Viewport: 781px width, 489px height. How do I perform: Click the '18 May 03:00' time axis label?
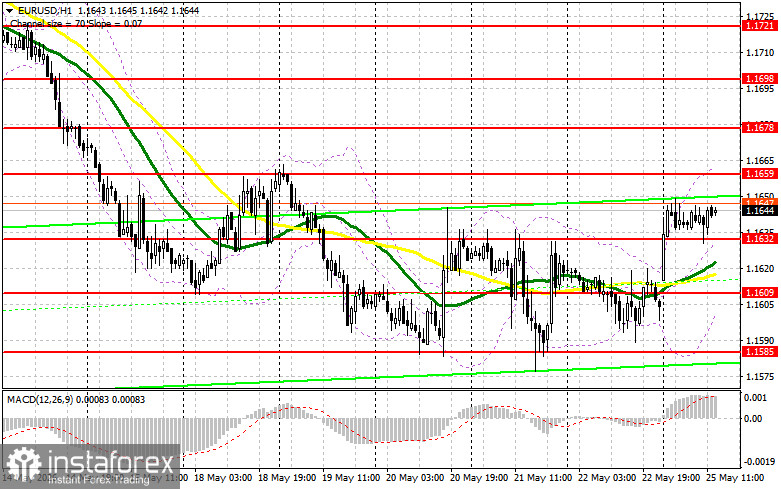[223, 478]
